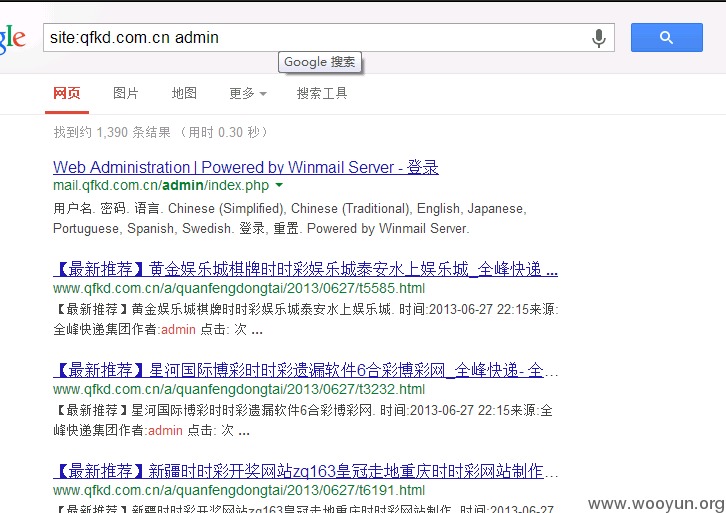Select the 网页 tab

click(x=67, y=93)
